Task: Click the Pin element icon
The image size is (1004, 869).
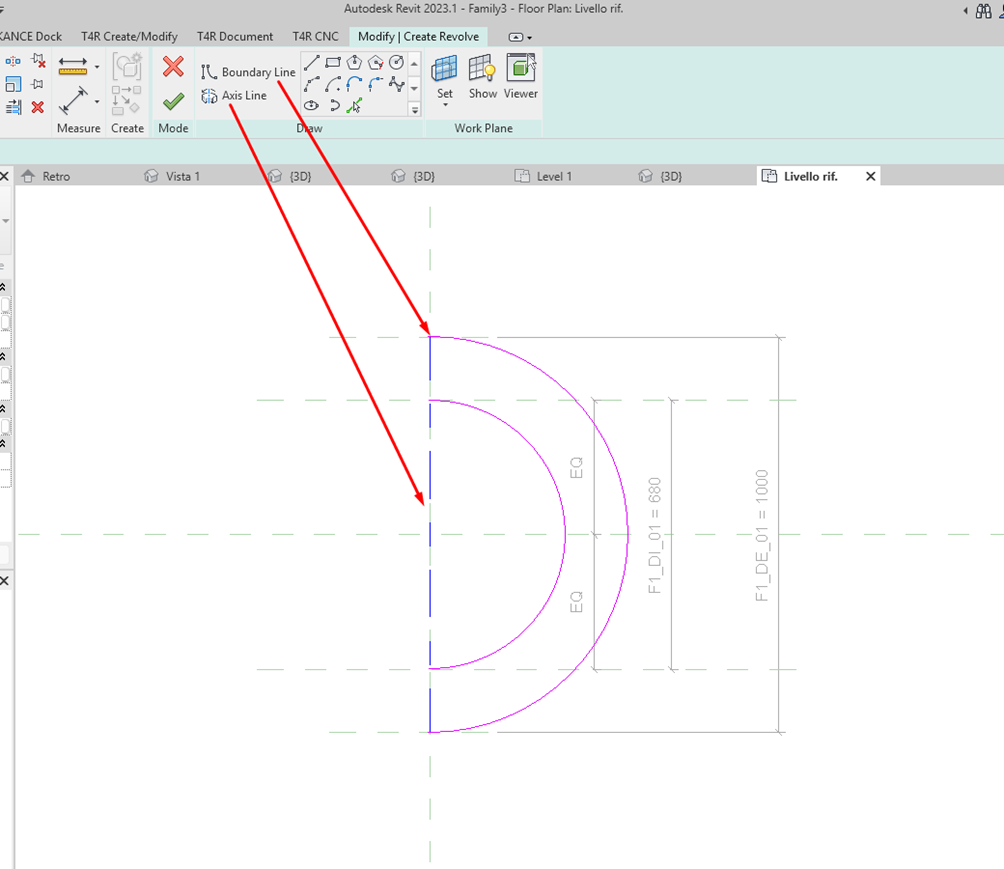Action: point(38,84)
